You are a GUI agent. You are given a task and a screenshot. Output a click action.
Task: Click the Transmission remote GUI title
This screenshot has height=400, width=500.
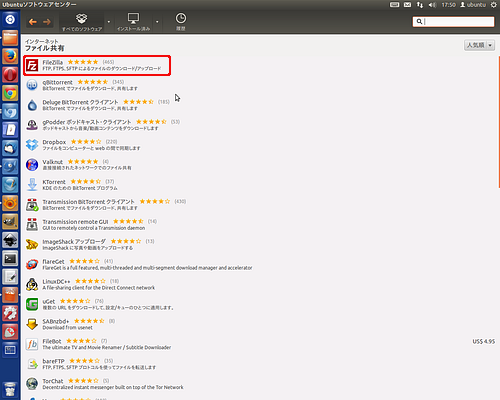[75, 222]
